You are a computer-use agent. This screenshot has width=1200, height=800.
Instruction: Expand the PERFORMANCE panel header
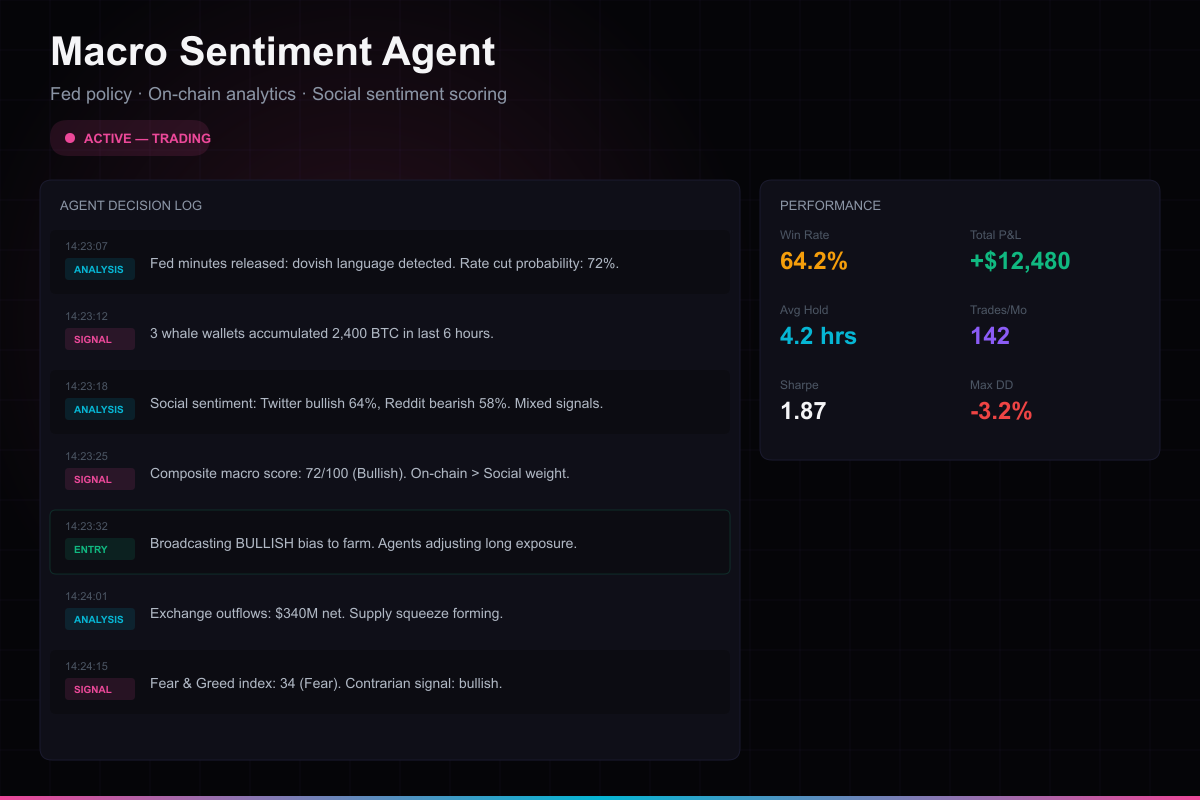point(830,205)
